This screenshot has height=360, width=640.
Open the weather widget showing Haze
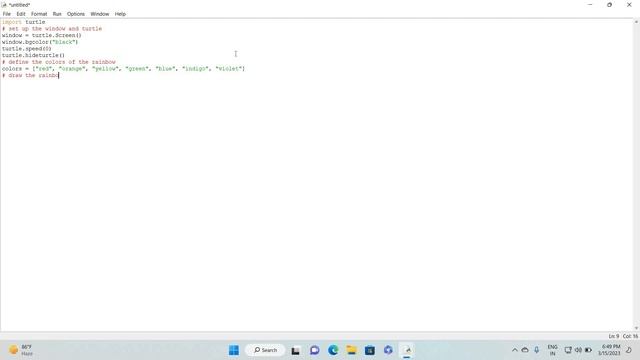pyautogui.click(x=20, y=350)
